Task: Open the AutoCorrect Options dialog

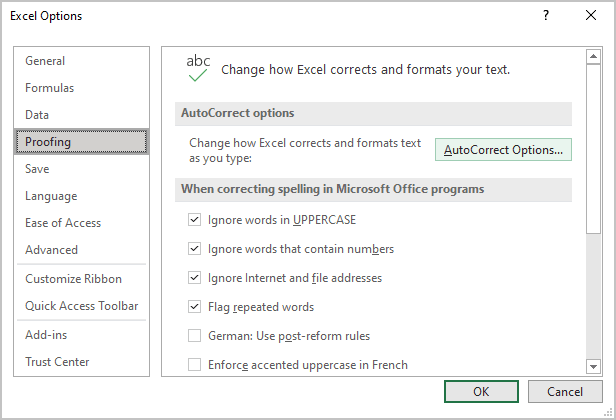Action: coord(503,150)
